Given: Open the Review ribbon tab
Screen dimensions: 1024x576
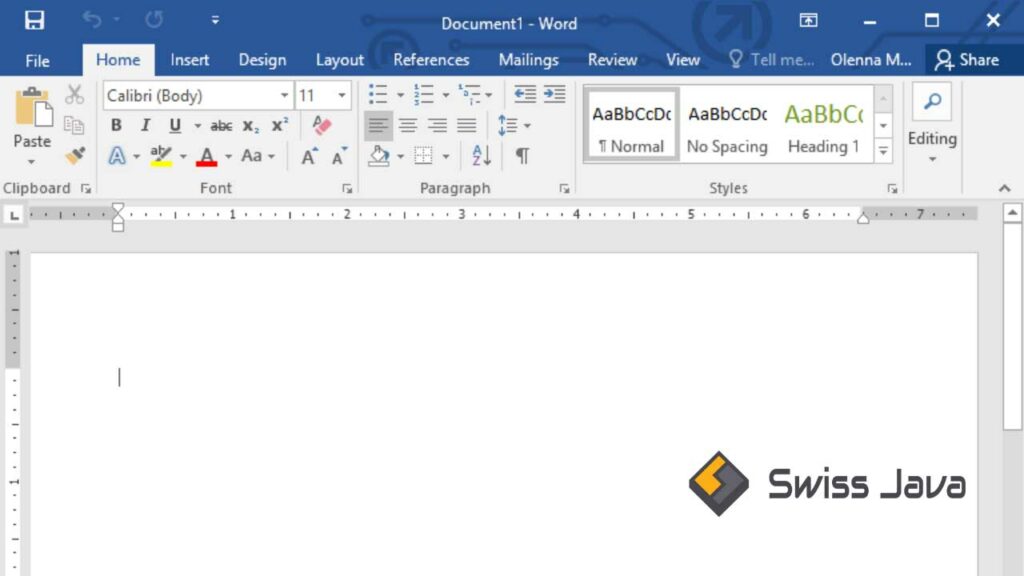Looking at the screenshot, I should point(612,60).
